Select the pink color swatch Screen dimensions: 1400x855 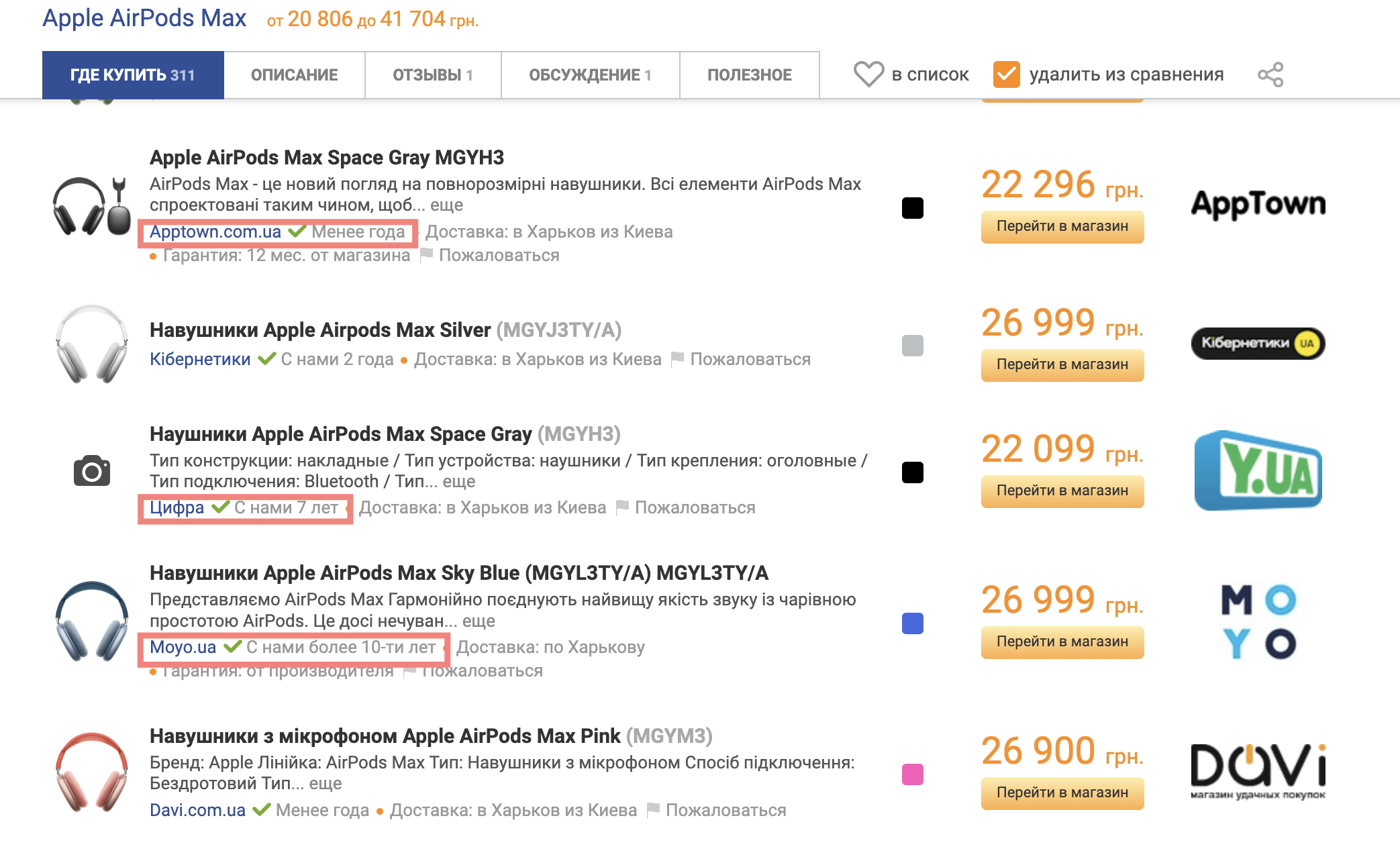[913, 774]
